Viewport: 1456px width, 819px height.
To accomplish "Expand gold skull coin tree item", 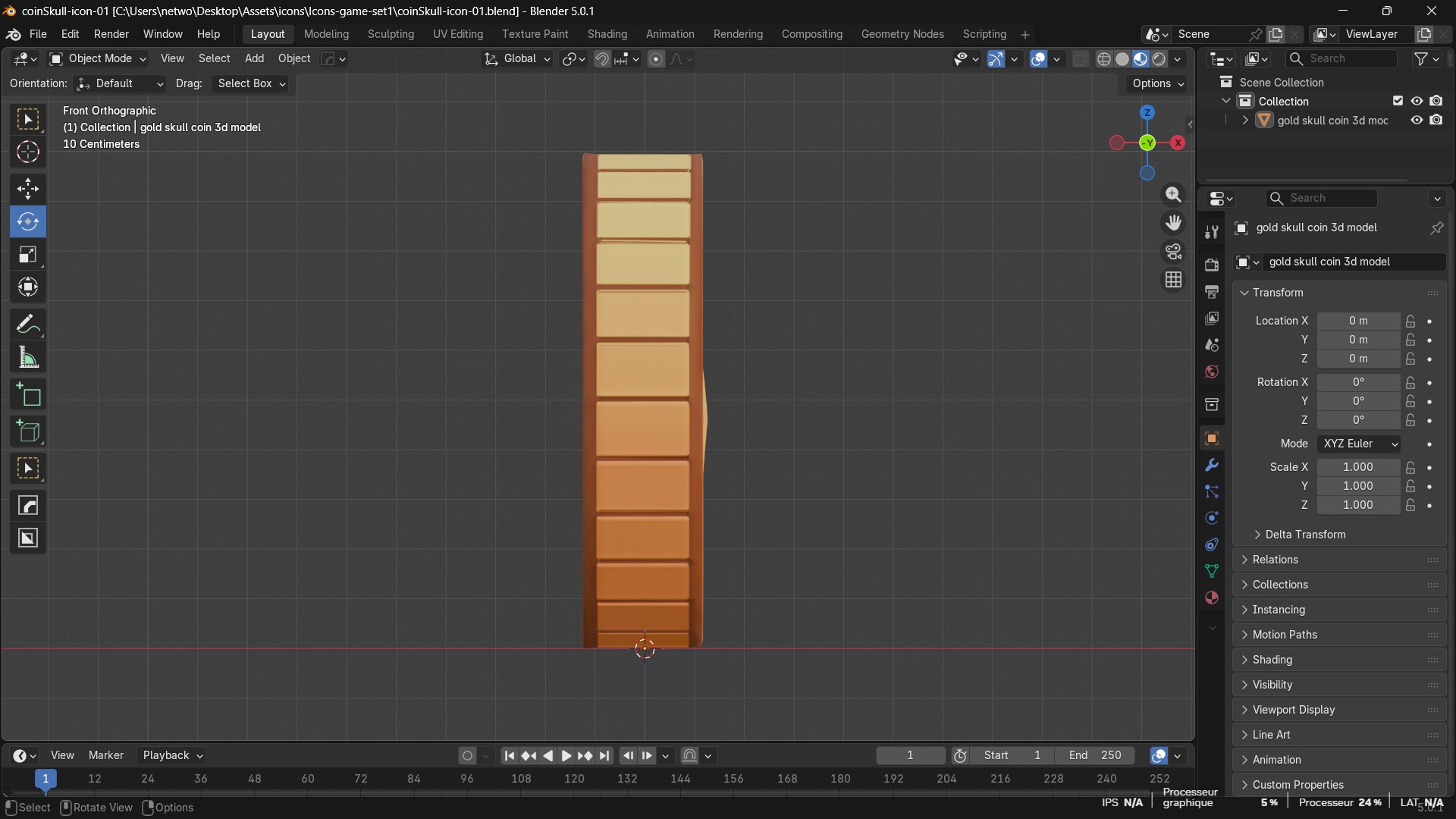I will click(x=1245, y=120).
